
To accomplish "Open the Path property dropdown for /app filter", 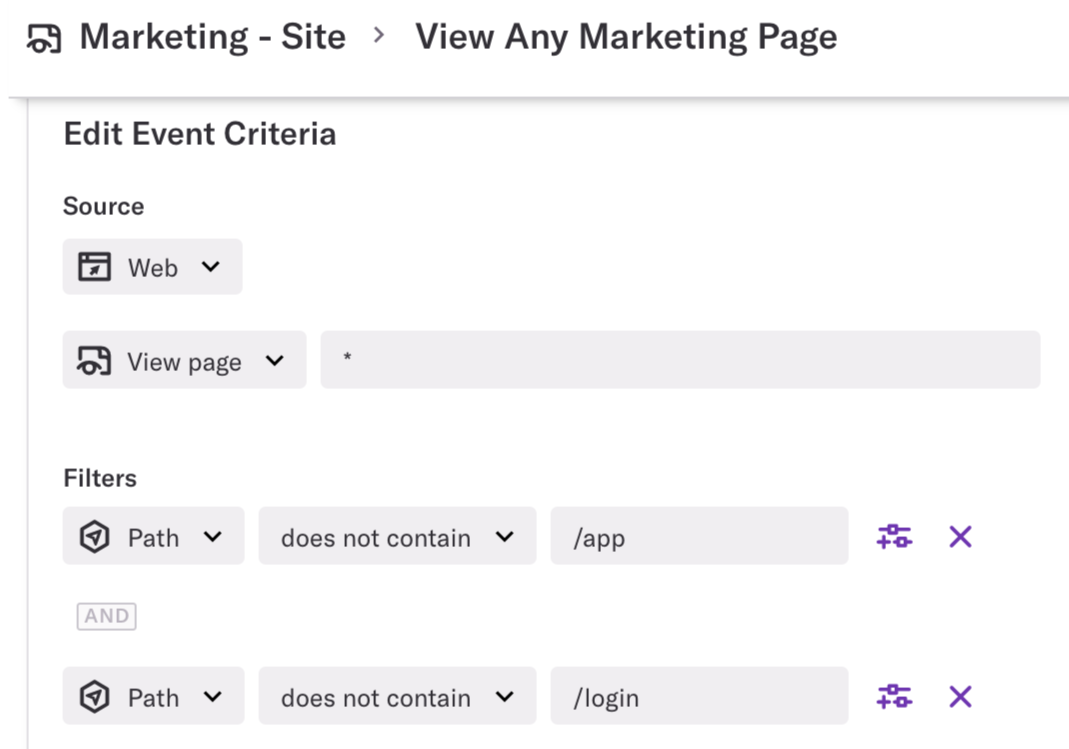I will pos(153,536).
